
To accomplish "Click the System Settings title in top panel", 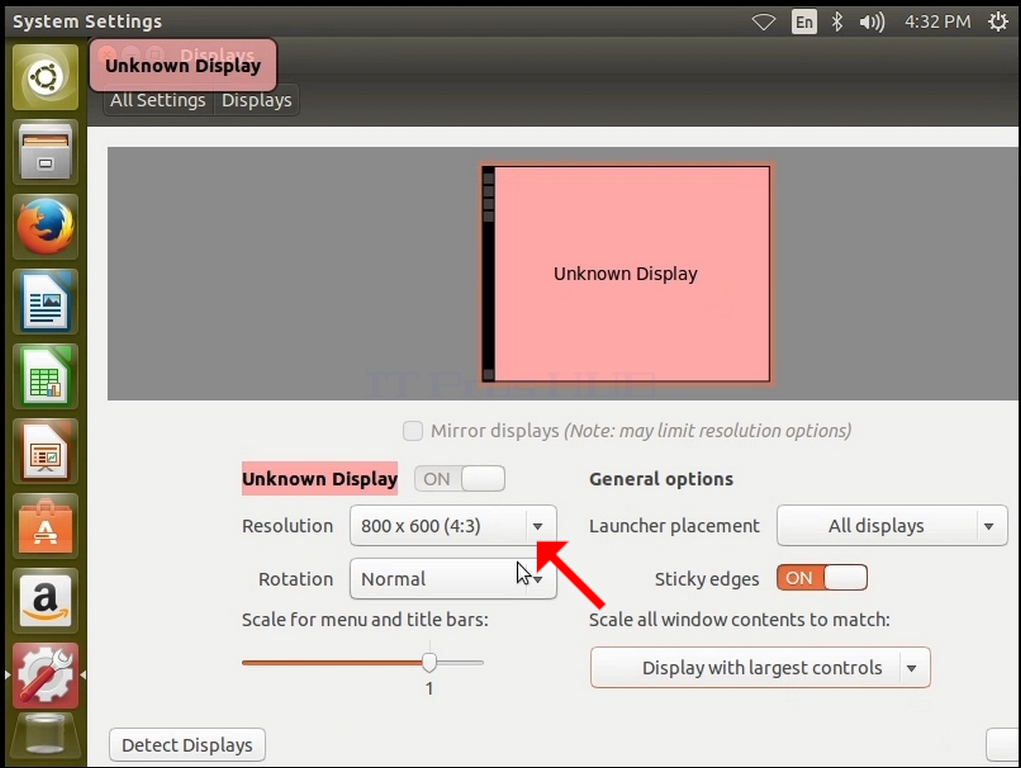I will [x=87, y=21].
